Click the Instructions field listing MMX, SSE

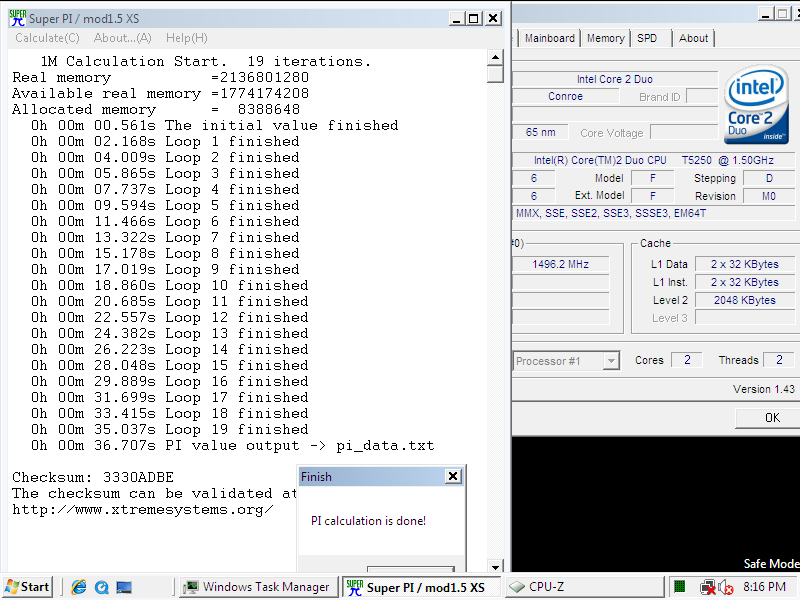pos(654,213)
